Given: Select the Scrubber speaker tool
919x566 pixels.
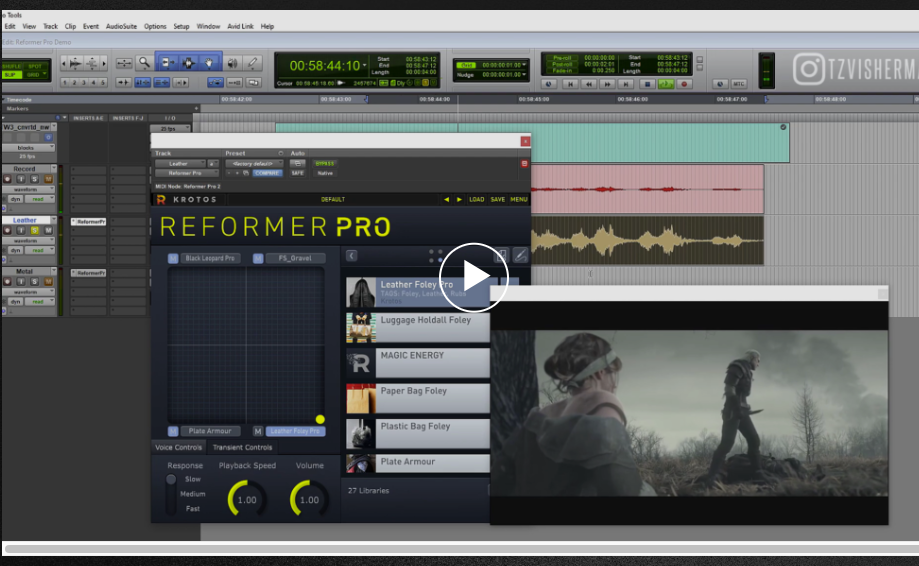Looking at the screenshot, I should pyautogui.click(x=233, y=63).
